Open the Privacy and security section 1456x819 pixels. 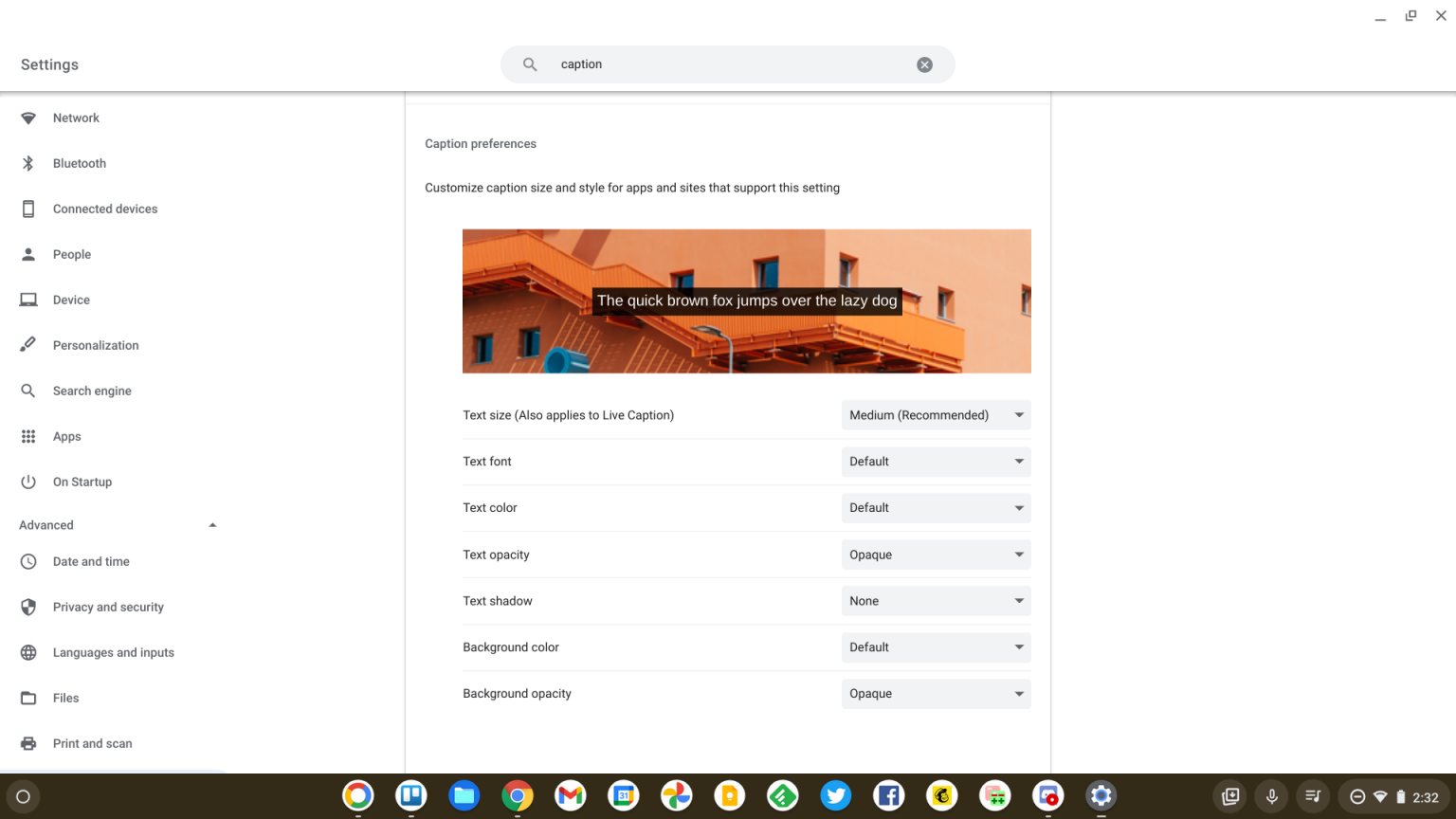click(x=108, y=607)
